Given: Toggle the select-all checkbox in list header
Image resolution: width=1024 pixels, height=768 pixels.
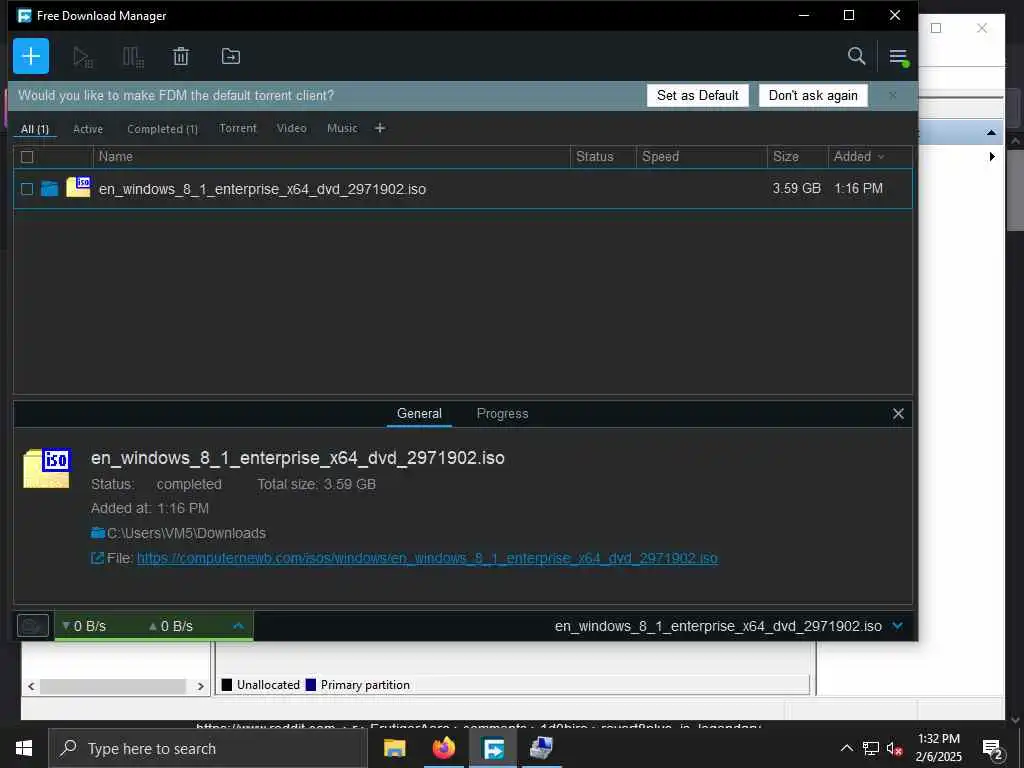Looking at the screenshot, I should [27, 157].
